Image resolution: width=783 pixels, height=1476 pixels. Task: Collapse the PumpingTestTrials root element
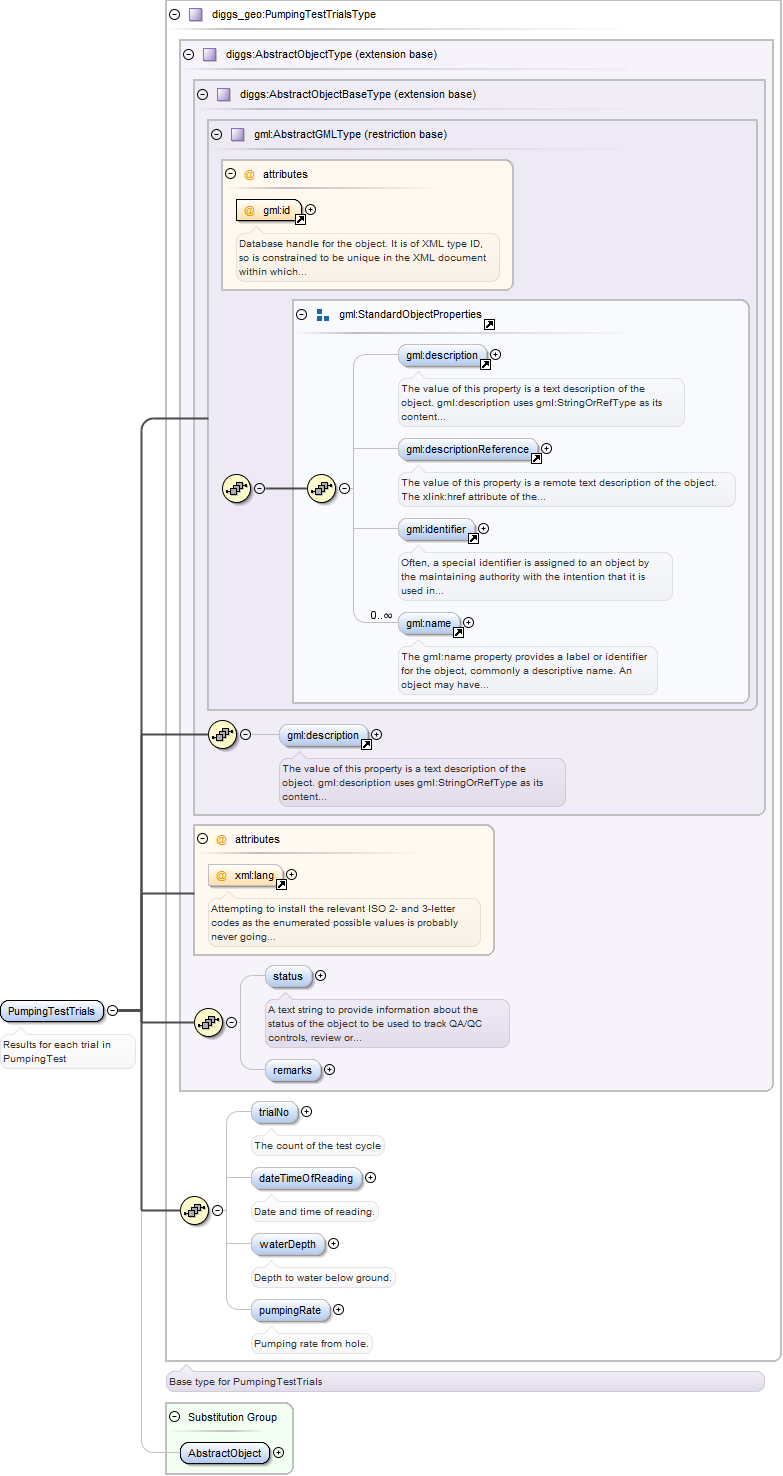[113, 1011]
